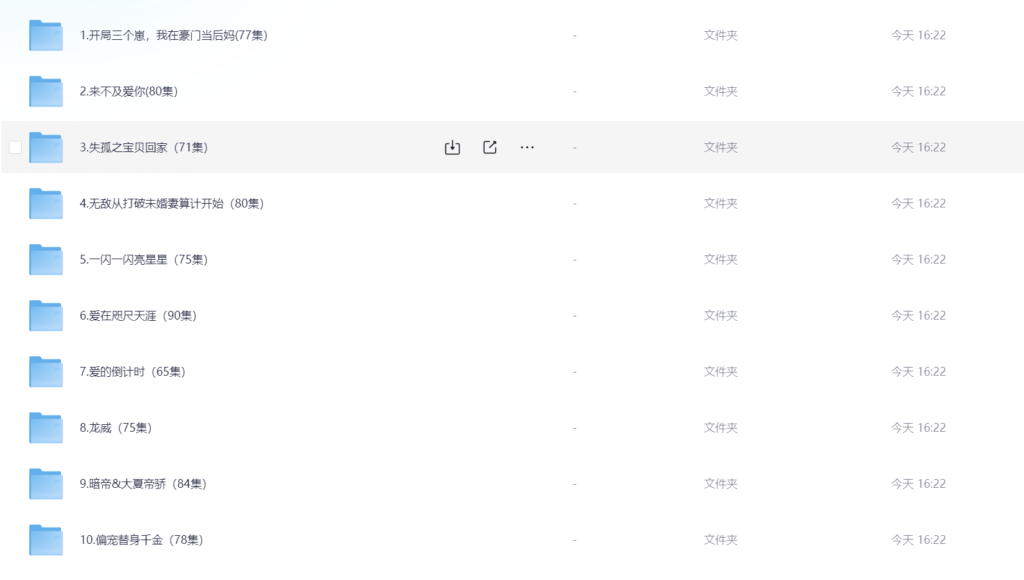Click the folder icon next to 2.来不及爱你
Image resolution: width=1024 pixels, height=580 pixels.
point(46,91)
